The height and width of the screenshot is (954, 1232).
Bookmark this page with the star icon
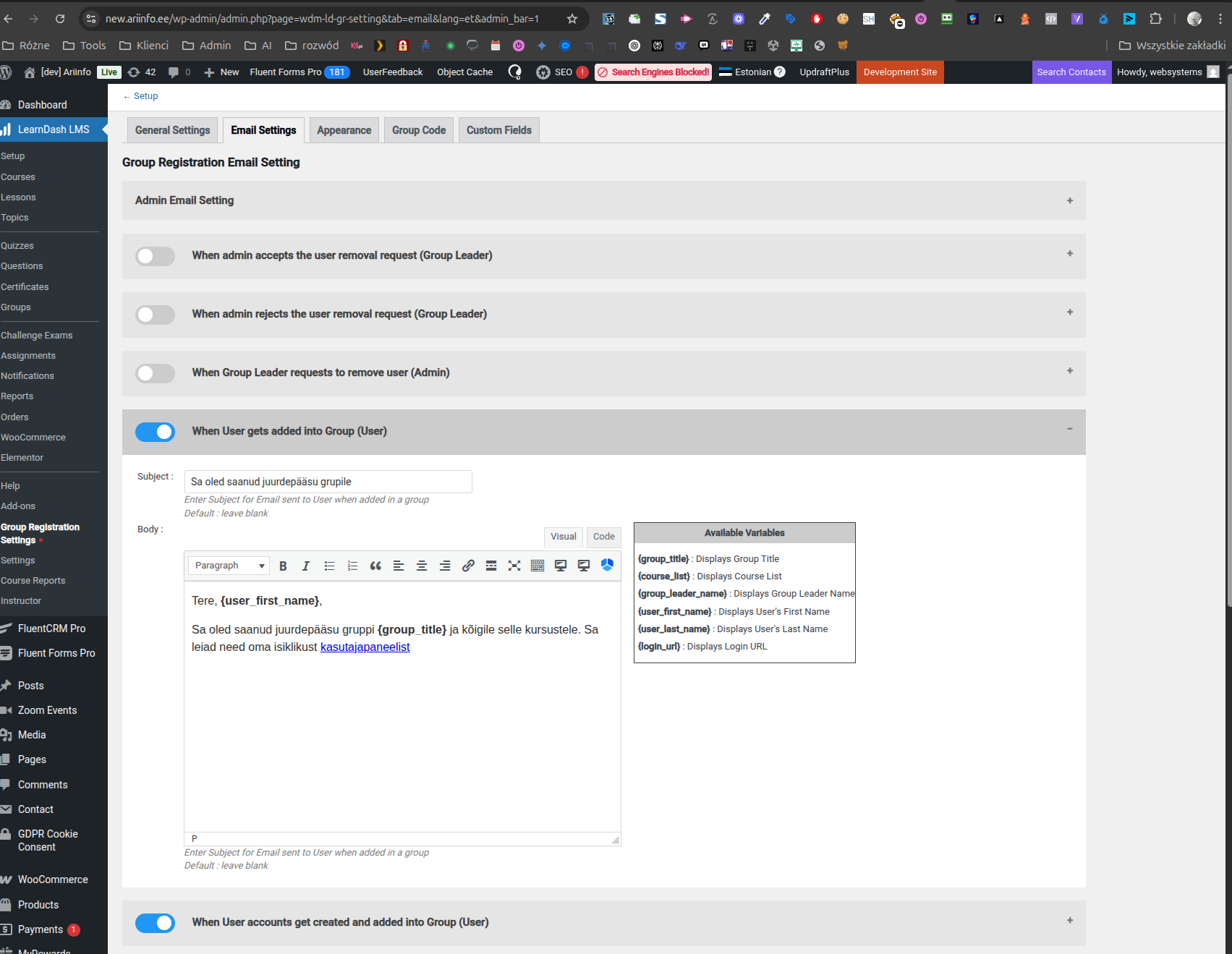coord(572,19)
